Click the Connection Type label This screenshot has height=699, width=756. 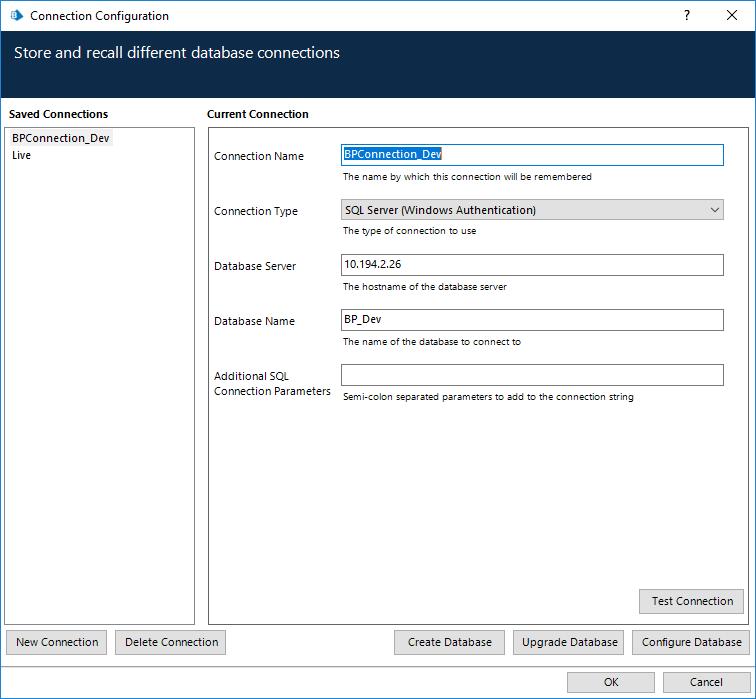pyautogui.click(x=256, y=211)
